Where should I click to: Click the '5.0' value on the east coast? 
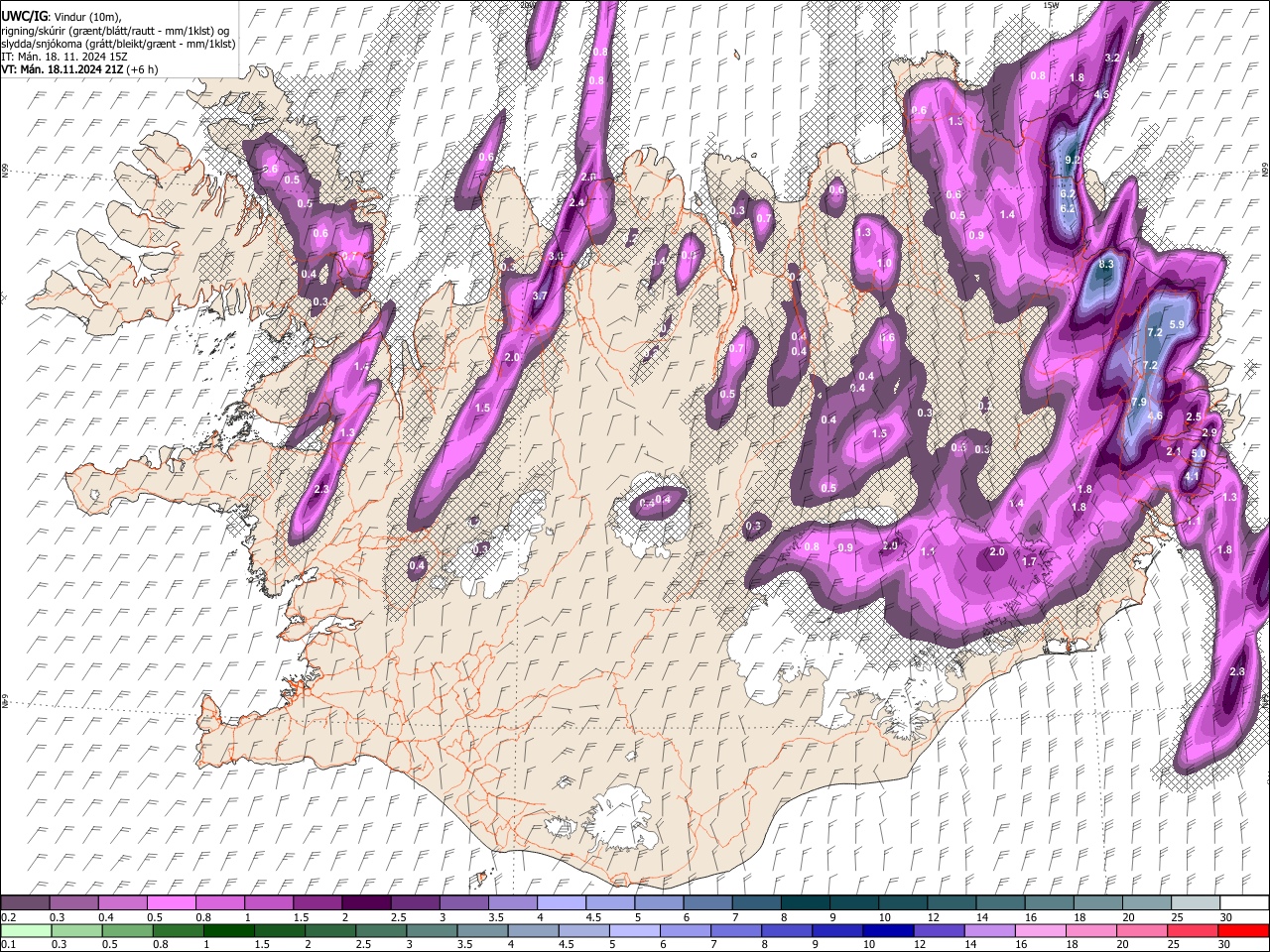[1199, 454]
